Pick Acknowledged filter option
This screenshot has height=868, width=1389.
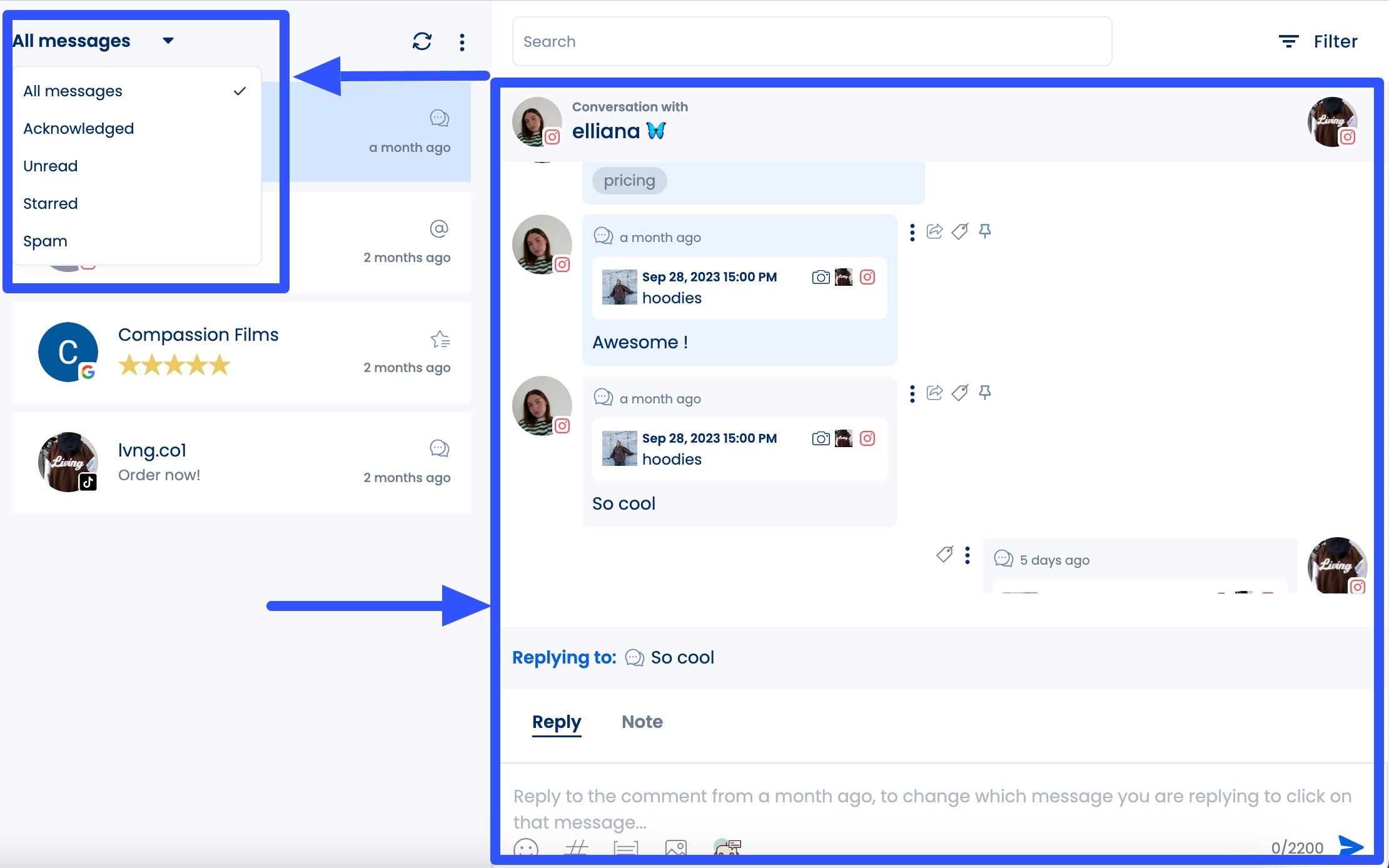[x=79, y=129]
